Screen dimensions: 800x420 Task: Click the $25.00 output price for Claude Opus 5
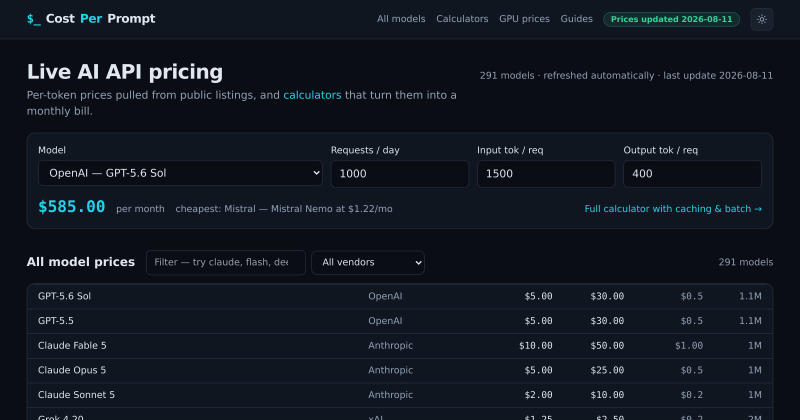click(x=607, y=370)
